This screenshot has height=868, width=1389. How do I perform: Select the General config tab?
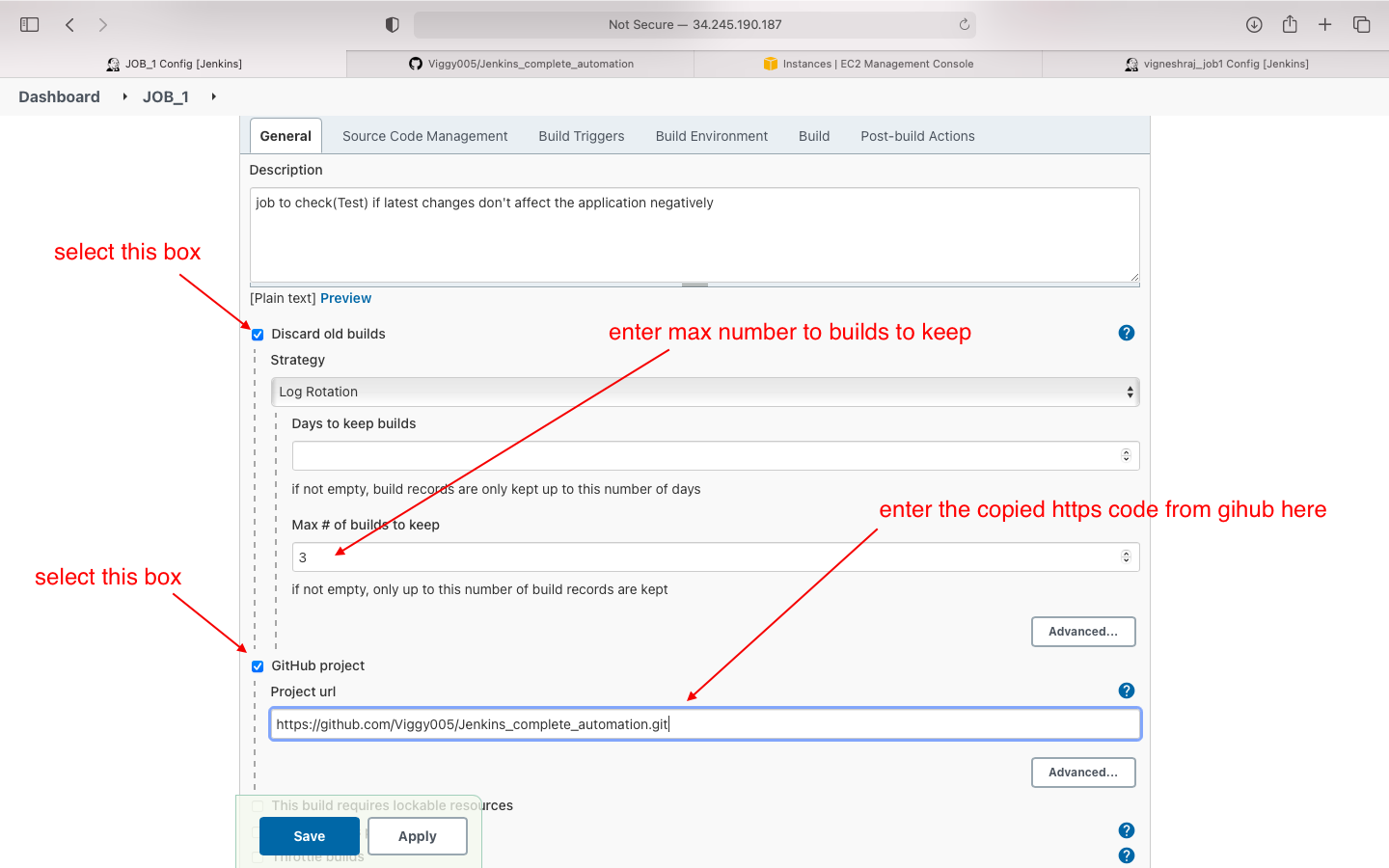tap(286, 136)
